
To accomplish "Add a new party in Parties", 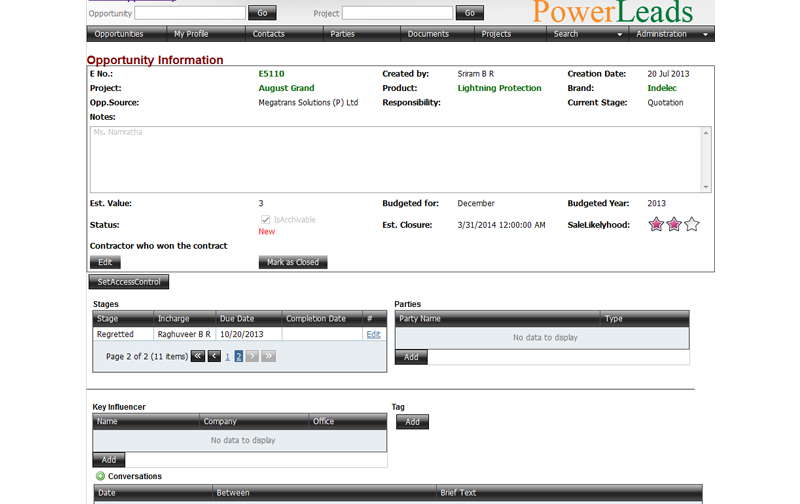I will (x=411, y=357).
